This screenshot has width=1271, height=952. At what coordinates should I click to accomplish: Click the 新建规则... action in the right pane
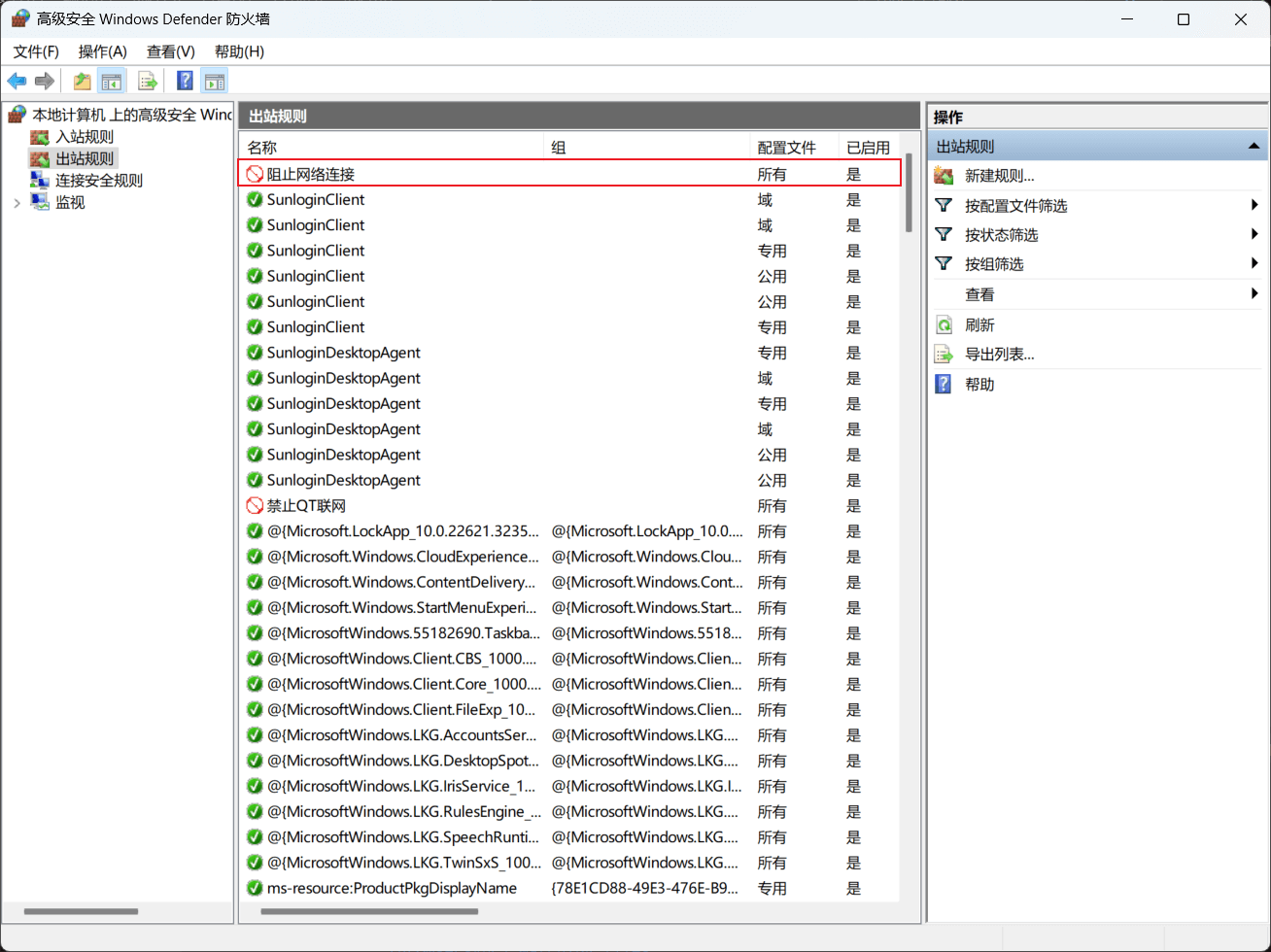(x=999, y=176)
